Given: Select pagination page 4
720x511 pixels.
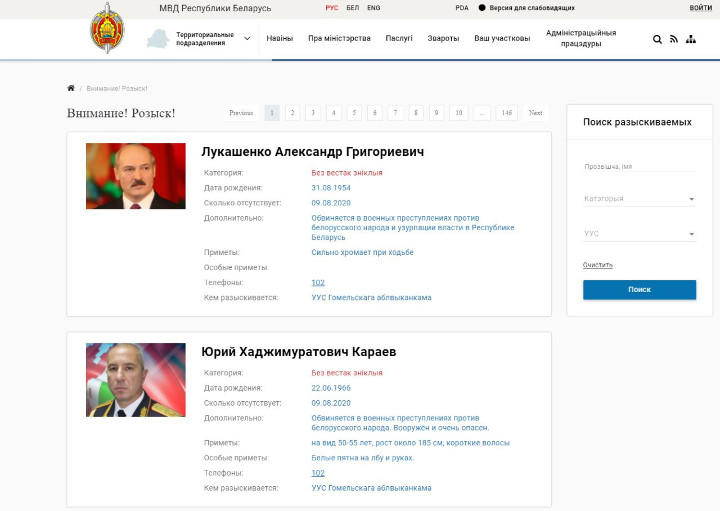Looking at the screenshot, I should pos(334,113).
